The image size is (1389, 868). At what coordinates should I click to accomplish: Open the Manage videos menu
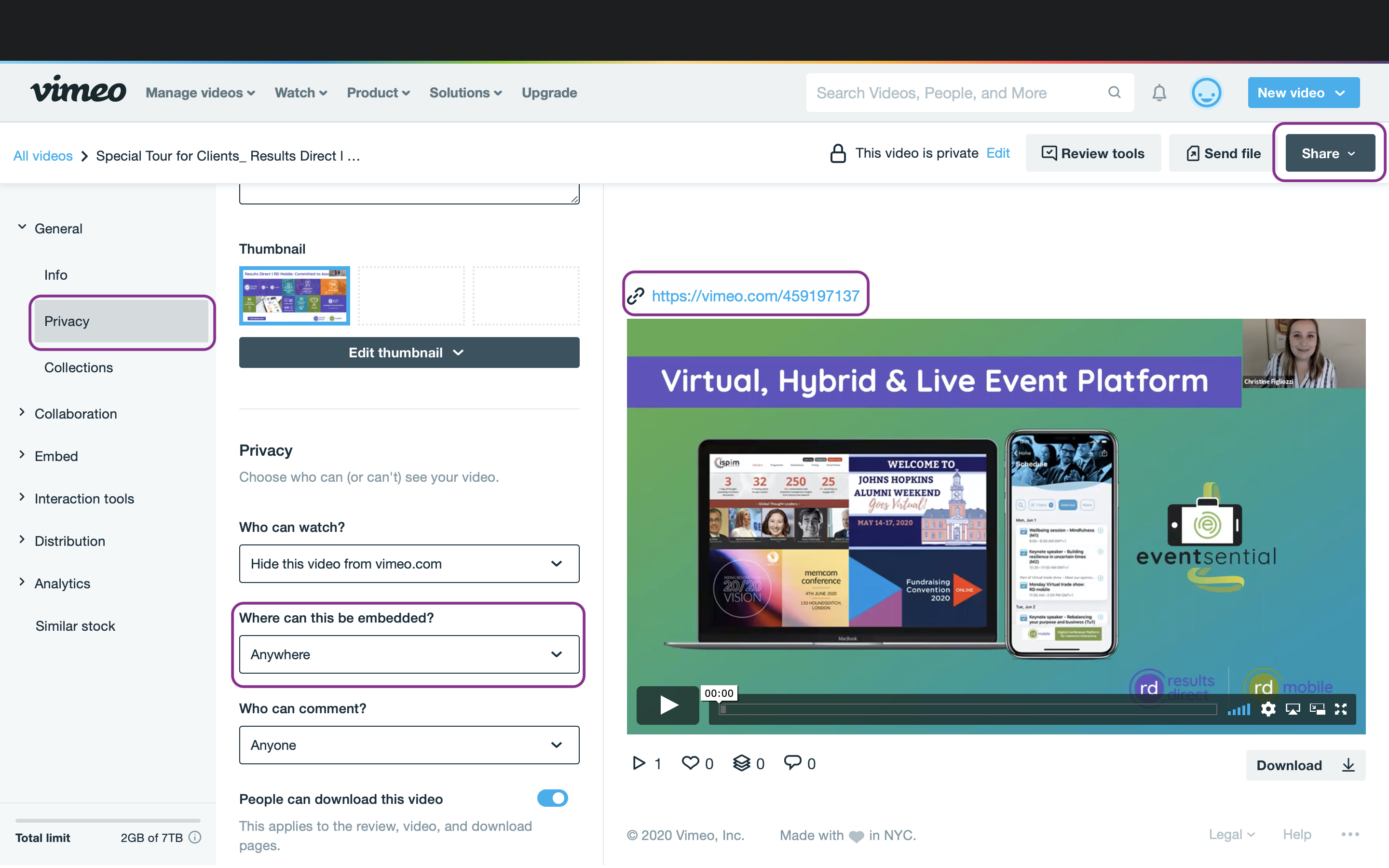tap(200, 93)
